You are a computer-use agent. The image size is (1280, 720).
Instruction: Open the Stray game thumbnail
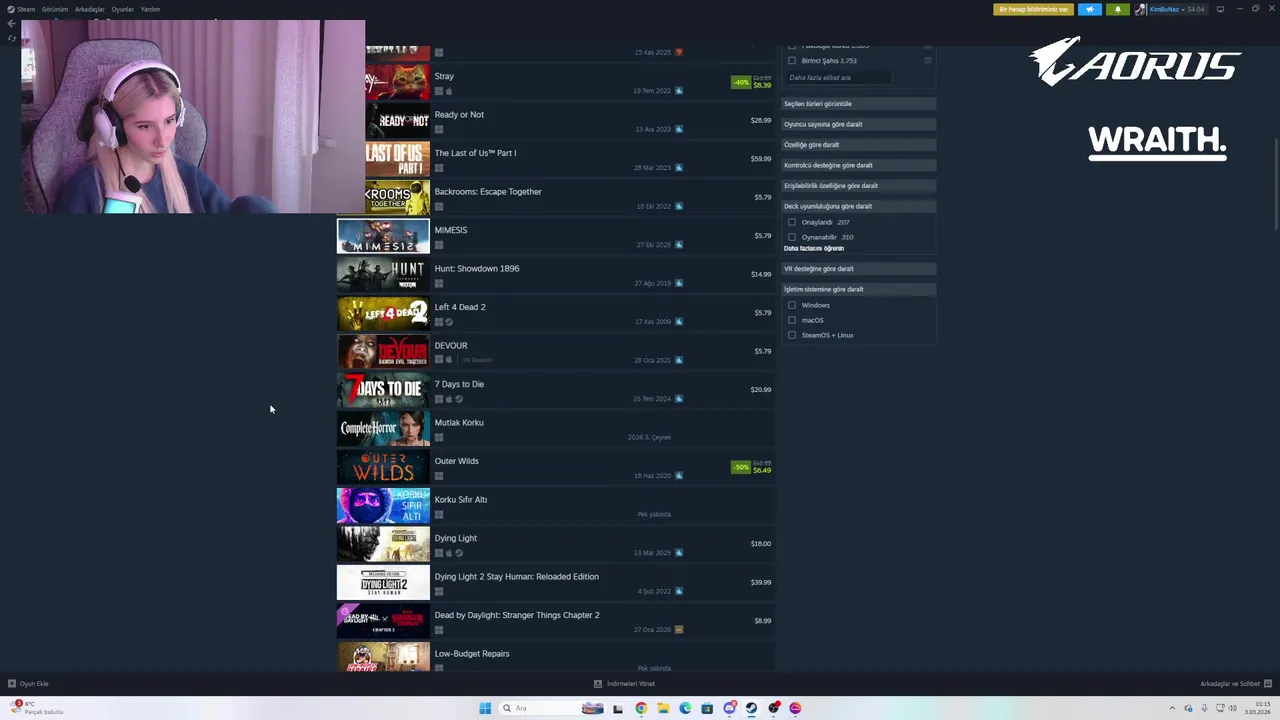click(x=397, y=82)
